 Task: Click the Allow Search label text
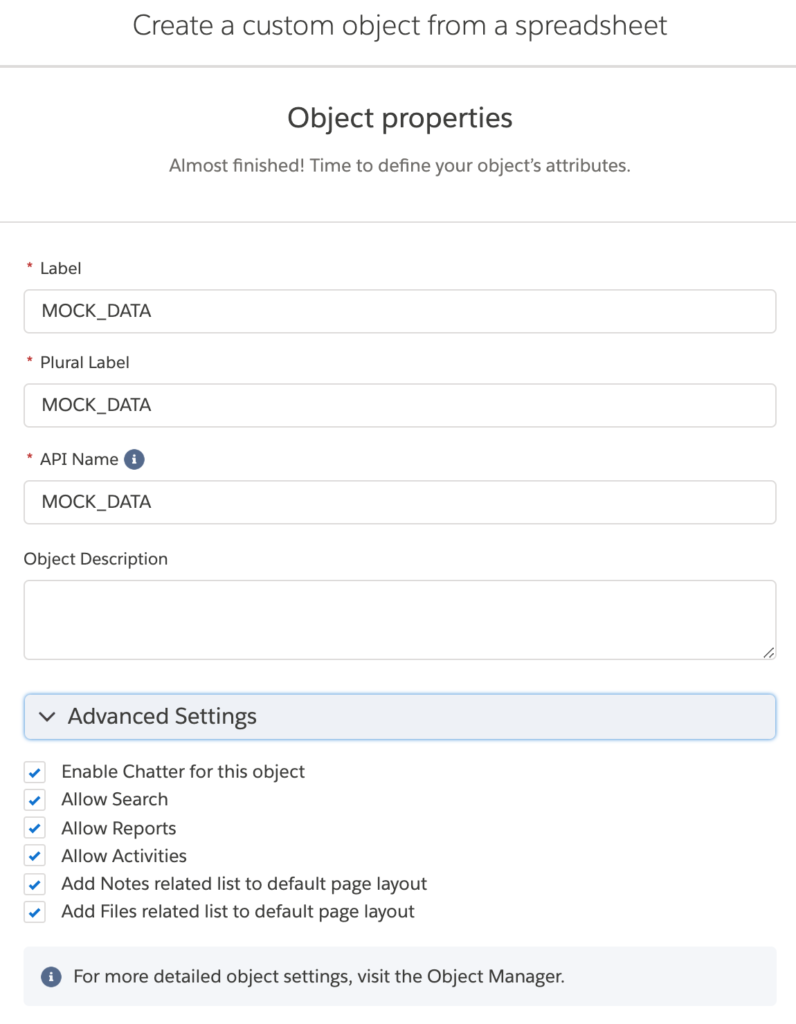click(114, 799)
